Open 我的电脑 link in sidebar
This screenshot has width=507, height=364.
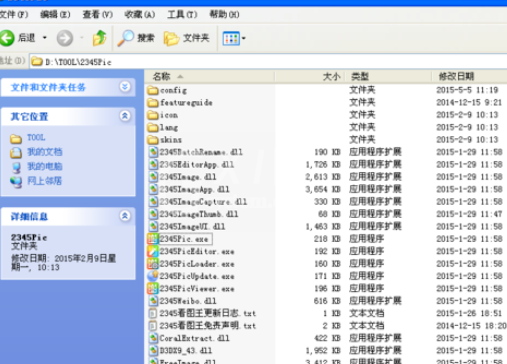(x=45, y=166)
